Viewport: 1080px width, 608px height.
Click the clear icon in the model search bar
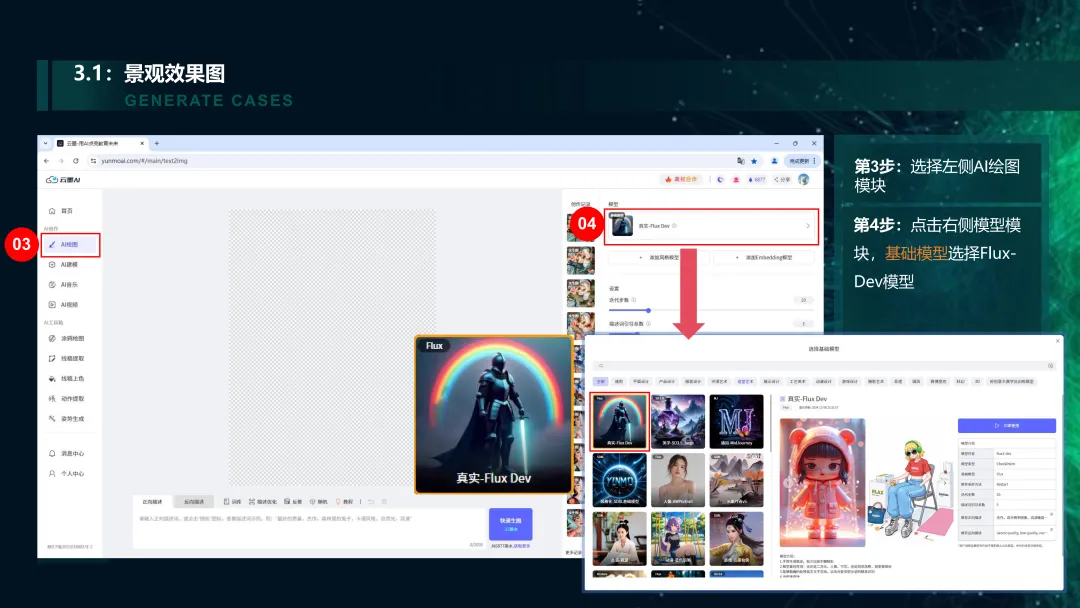pos(1050,366)
